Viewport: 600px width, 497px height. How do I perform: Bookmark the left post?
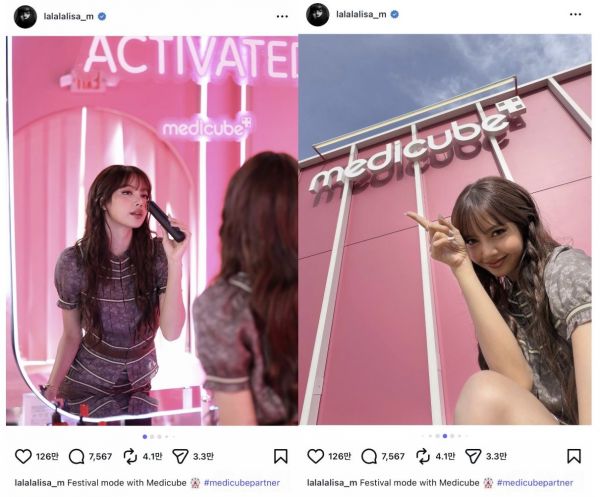[x=280, y=456]
